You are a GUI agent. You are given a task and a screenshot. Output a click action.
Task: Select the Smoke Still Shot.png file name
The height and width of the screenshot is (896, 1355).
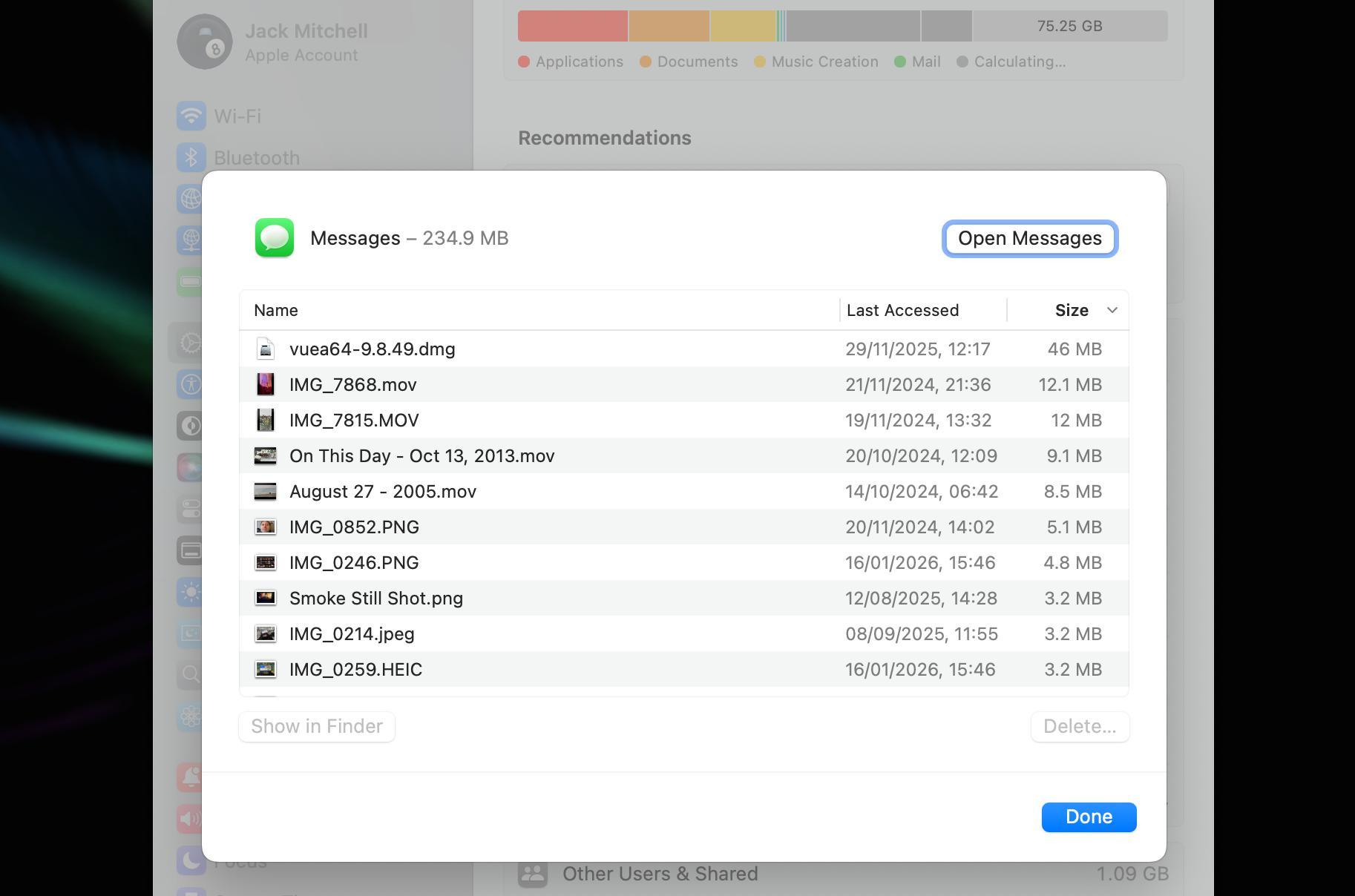click(376, 598)
